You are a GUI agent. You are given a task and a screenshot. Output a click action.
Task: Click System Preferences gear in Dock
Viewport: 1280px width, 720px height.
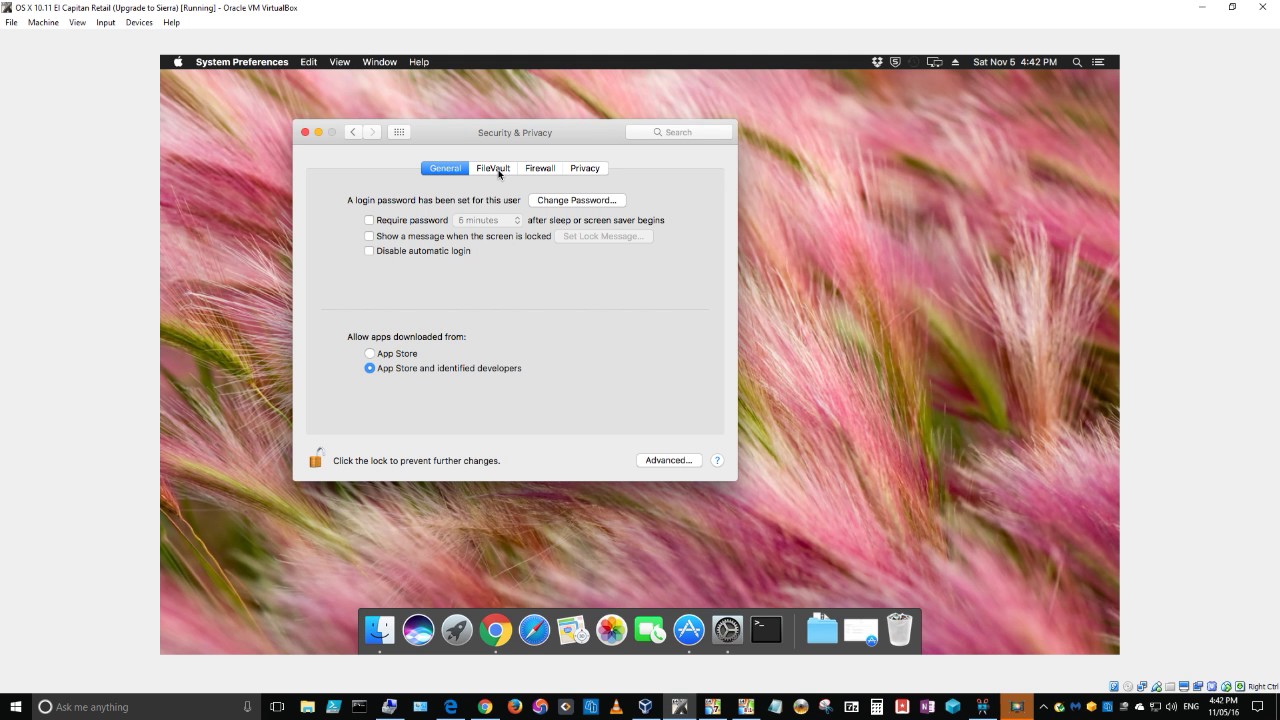(x=727, y=630)
